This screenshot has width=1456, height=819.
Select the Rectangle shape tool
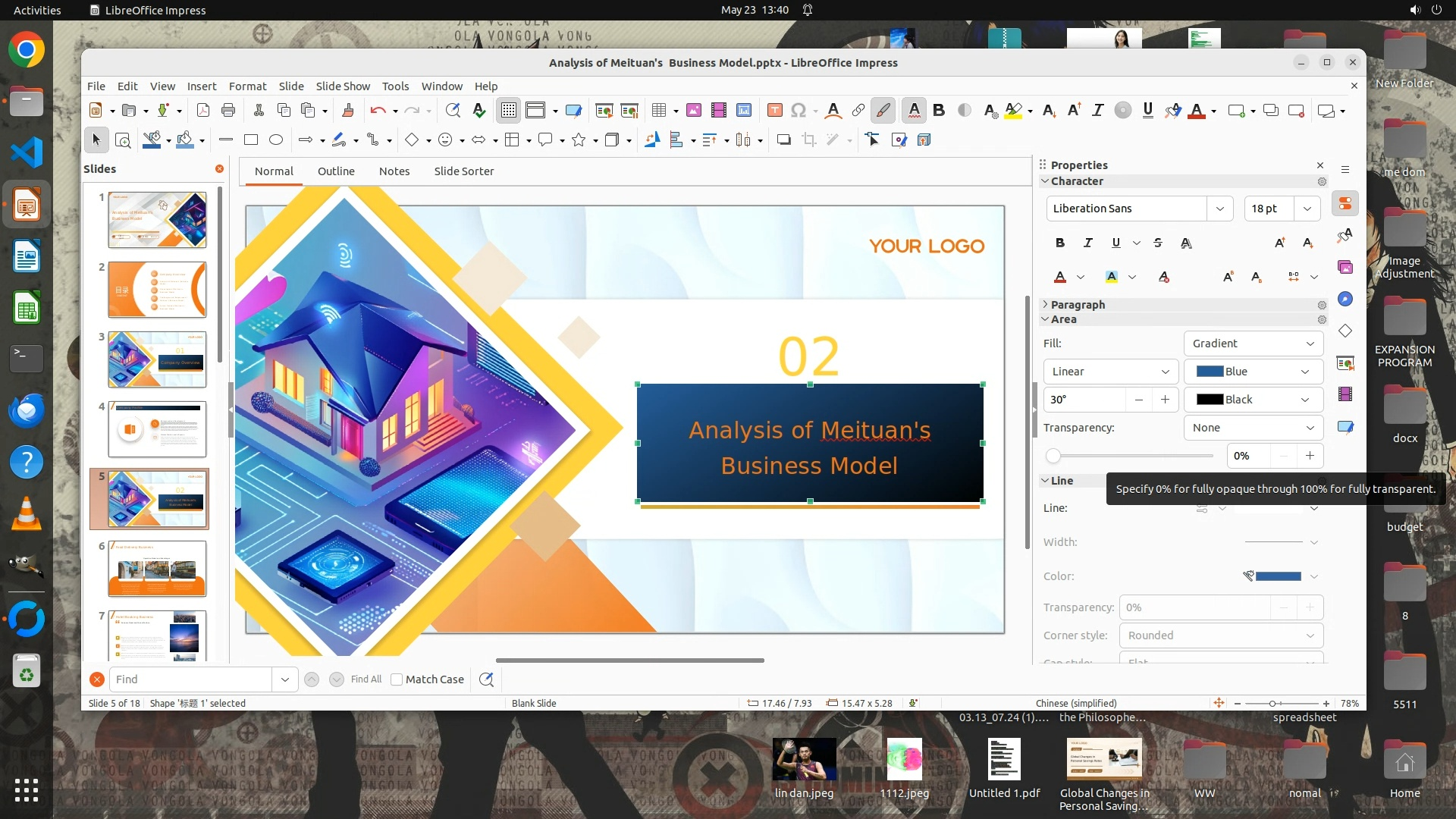(251, 140)
